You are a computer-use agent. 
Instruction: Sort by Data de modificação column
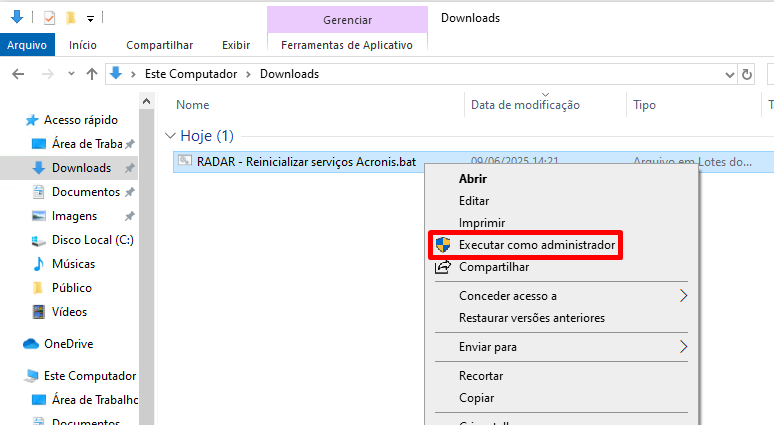coord(525,105)
